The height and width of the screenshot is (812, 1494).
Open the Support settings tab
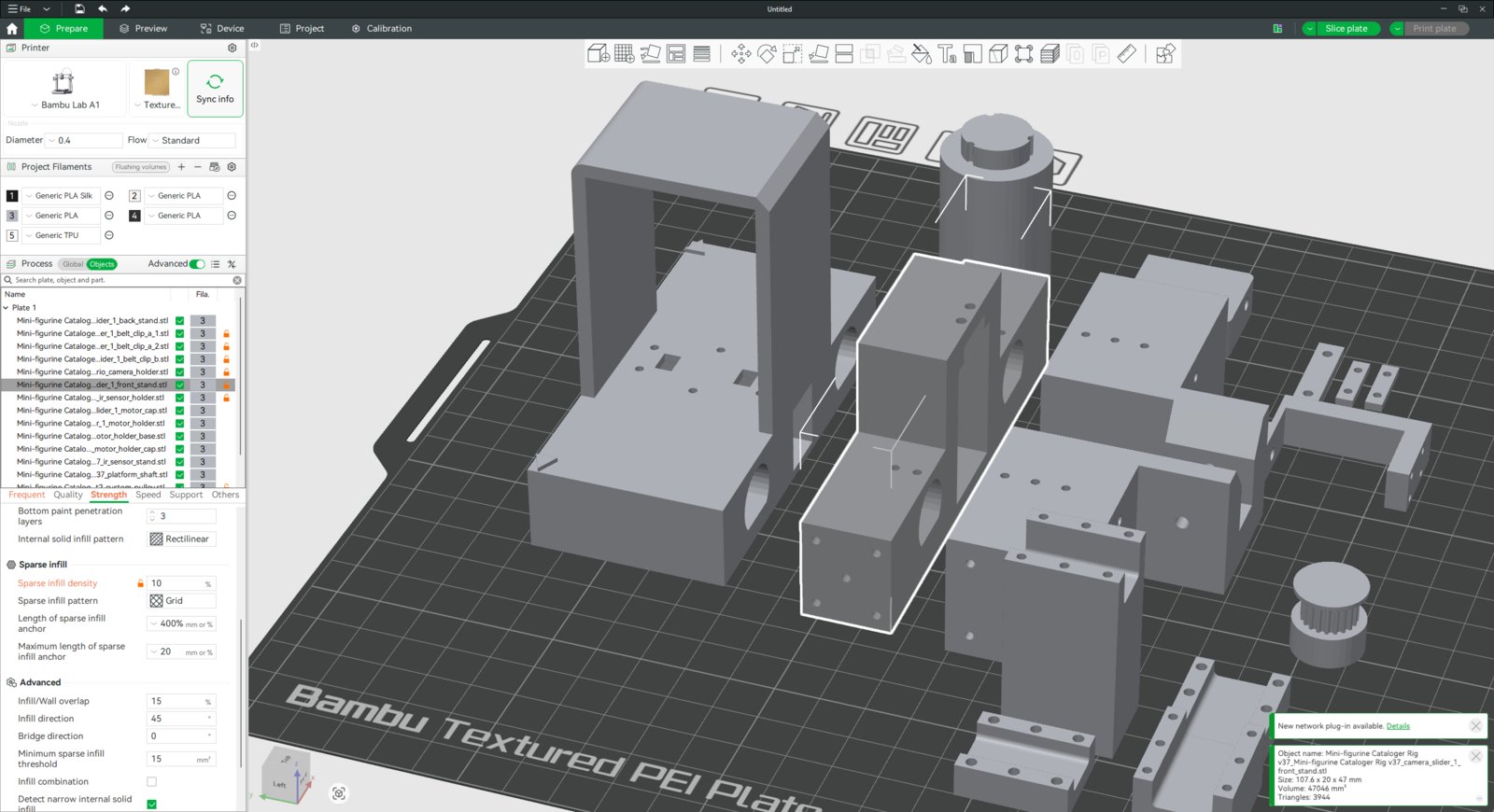coord(186,495)
